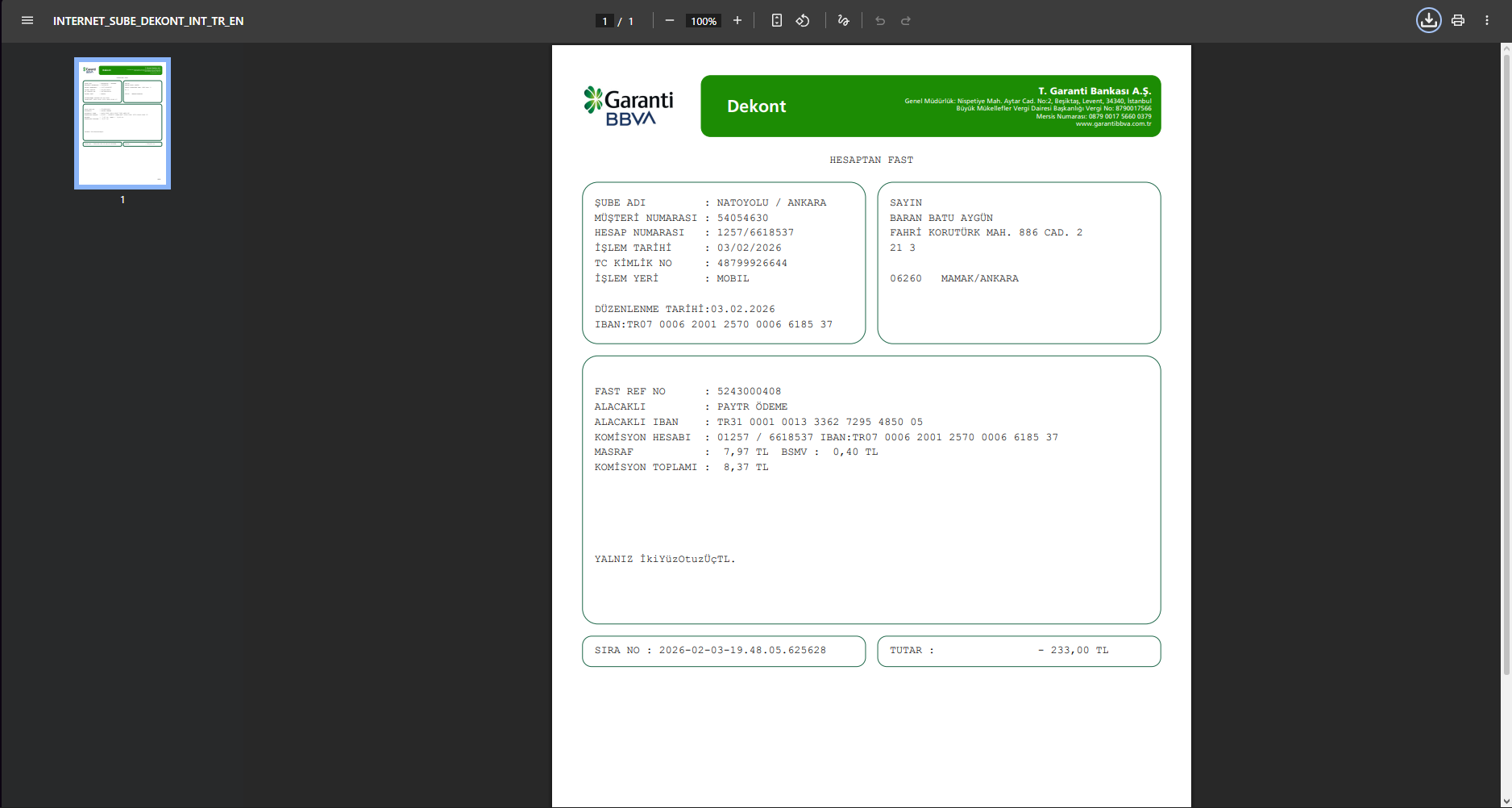Click the MASRAF amount 7,97 TL
This screenshot has height=808, width=1512.
746,452
